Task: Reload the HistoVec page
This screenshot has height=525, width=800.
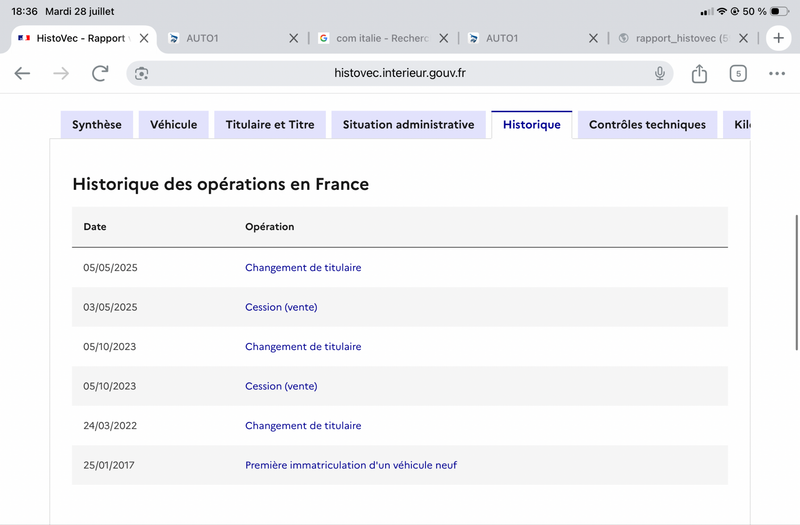Action: pos(100,73)
